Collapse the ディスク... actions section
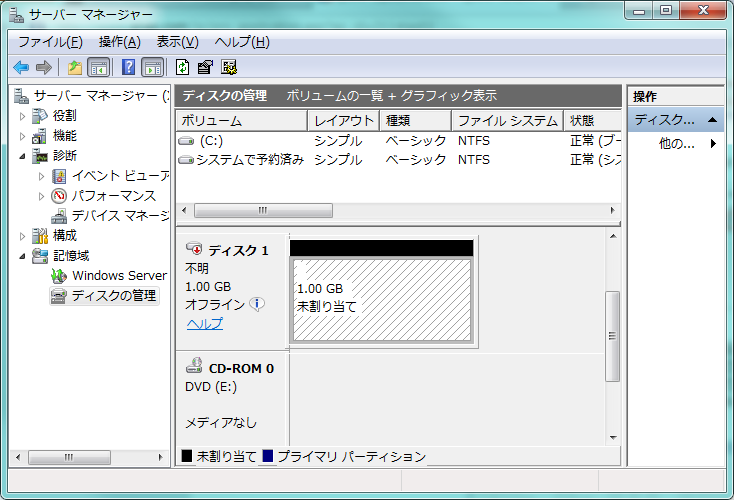 tap(712, 120)
